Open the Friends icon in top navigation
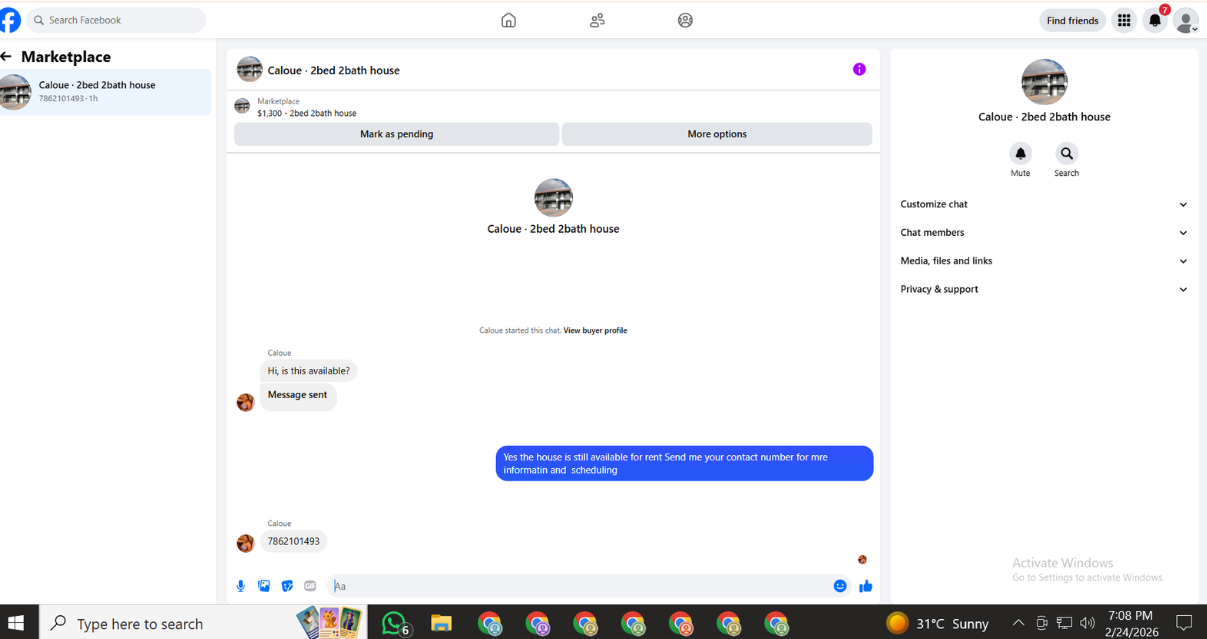Screen dimensions: 1207x639 click(x=597, y=20)
